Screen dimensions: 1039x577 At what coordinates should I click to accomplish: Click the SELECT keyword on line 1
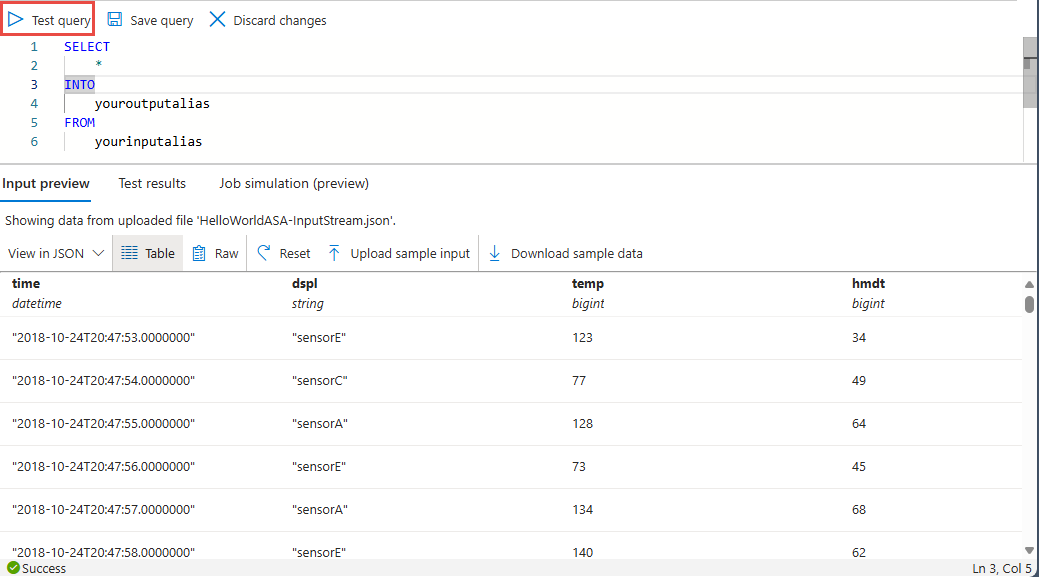(87, 46)
